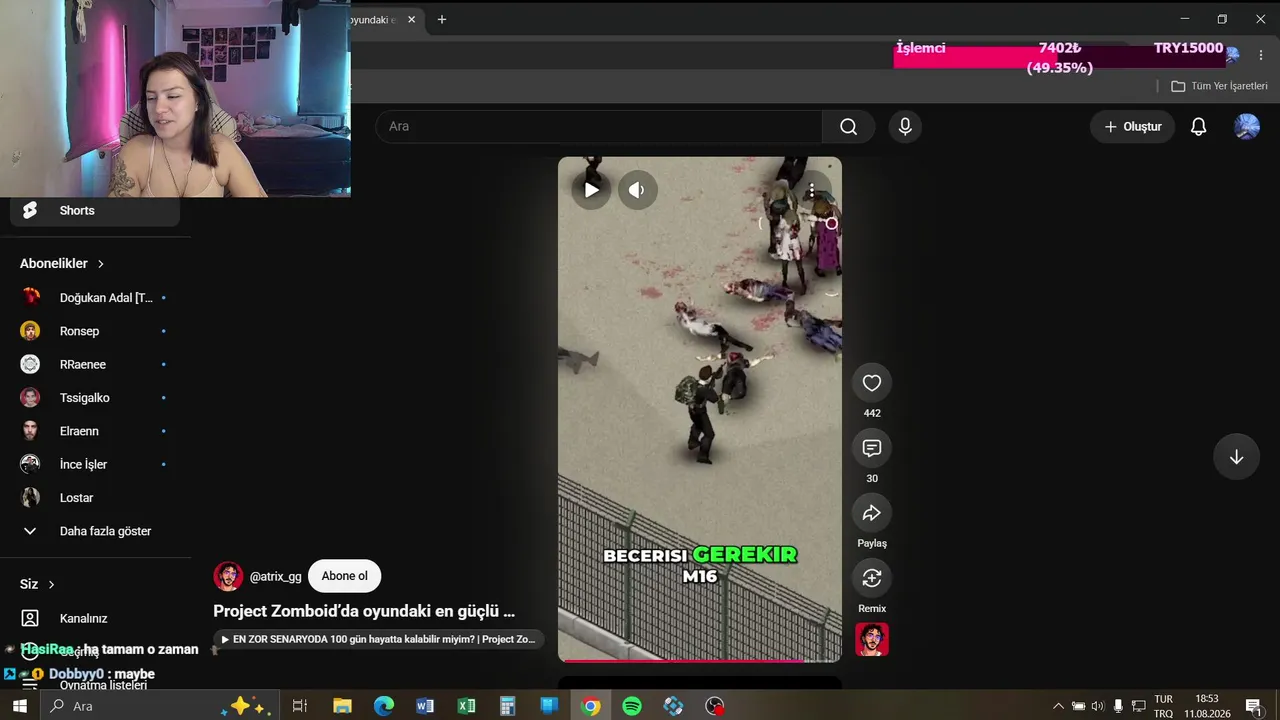Open the Windows Start menu

tap(19, 706)
